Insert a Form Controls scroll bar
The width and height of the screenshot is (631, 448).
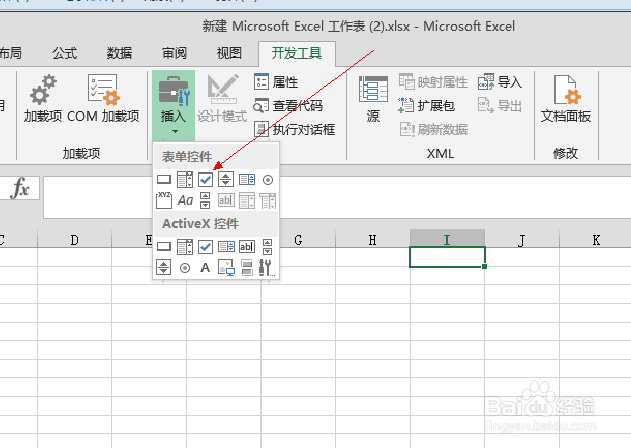click(205, 200)
